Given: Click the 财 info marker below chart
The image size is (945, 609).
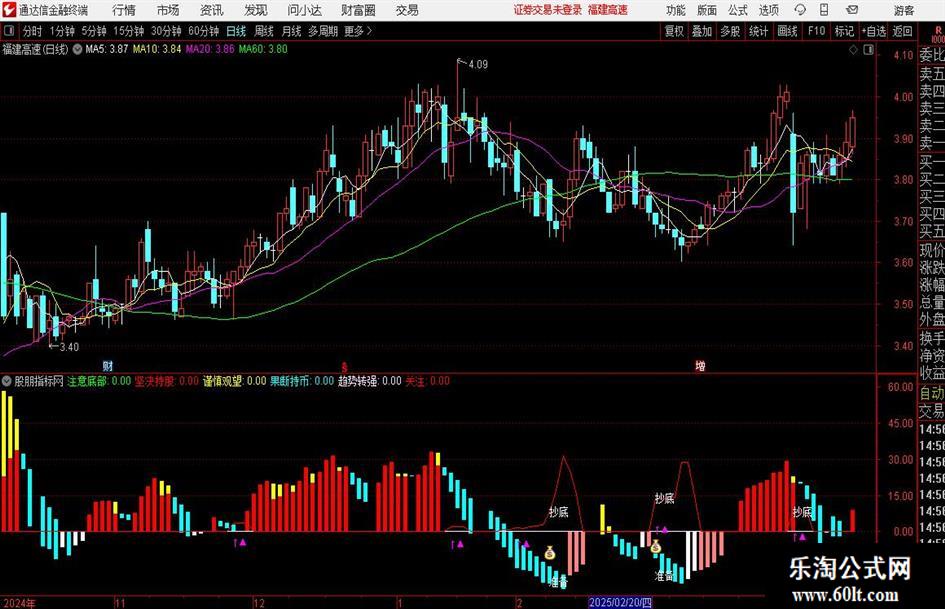Looking at the screenshot, I should click(x=108, y=365).
